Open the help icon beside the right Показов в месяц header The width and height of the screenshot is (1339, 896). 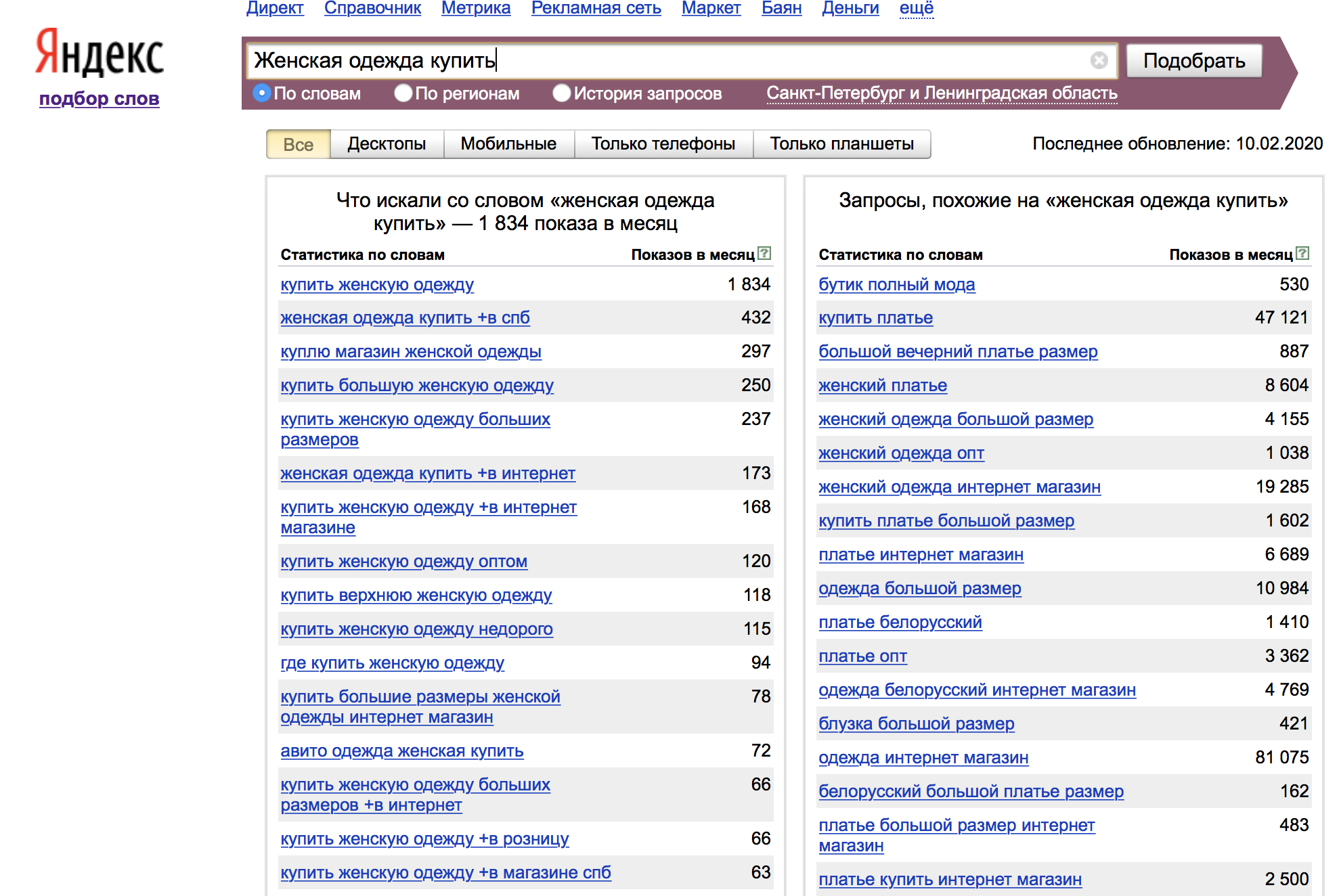coord(1303,254)
